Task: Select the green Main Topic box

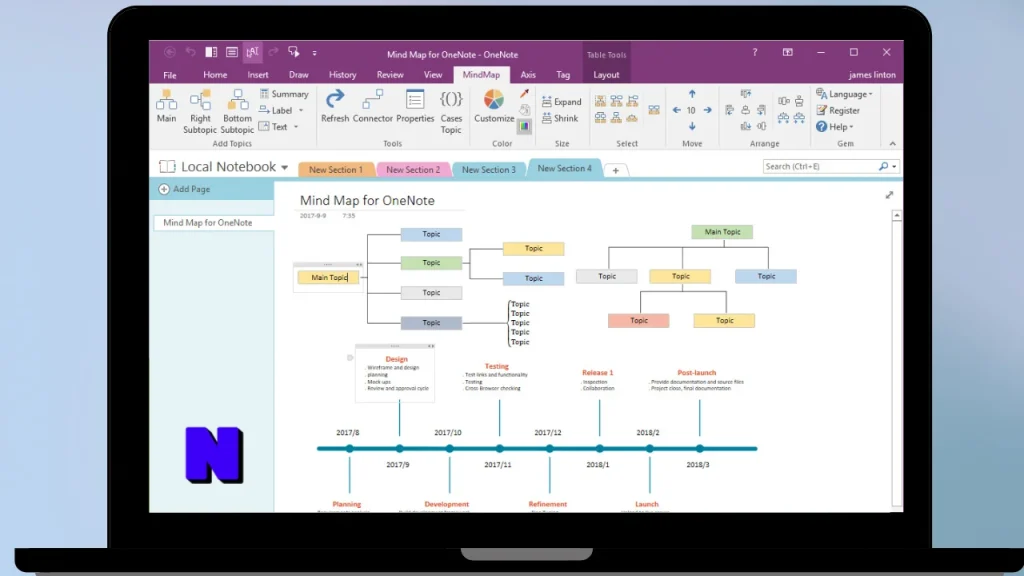Action: tap(722, 232)
